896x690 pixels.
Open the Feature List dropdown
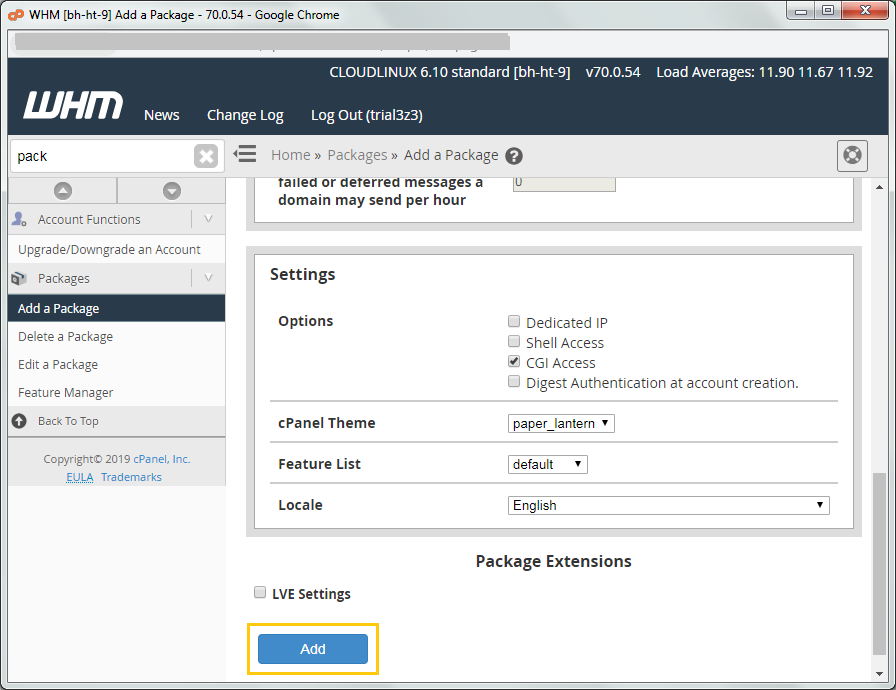(x=547, y=464)
